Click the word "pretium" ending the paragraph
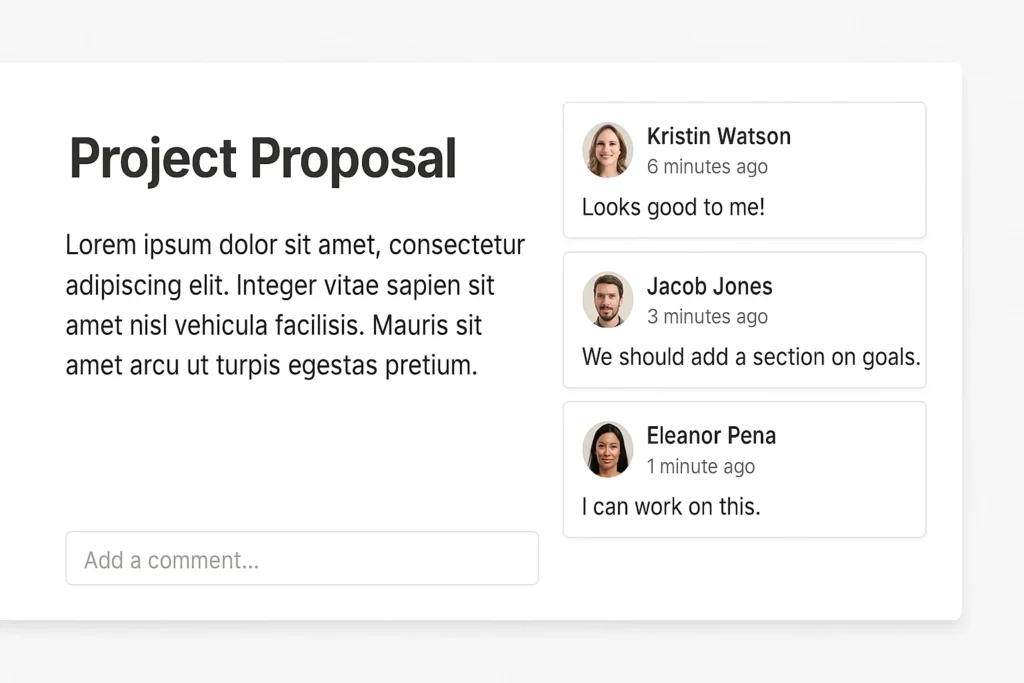 431,365
